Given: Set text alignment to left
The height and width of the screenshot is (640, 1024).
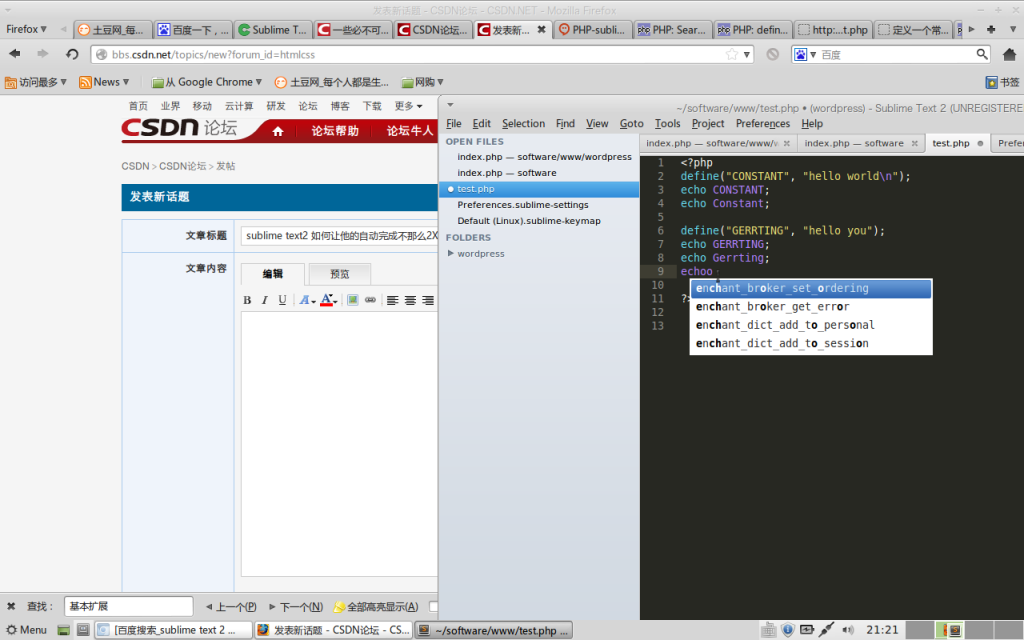Looking at the screenshot, I should [393, 300].
